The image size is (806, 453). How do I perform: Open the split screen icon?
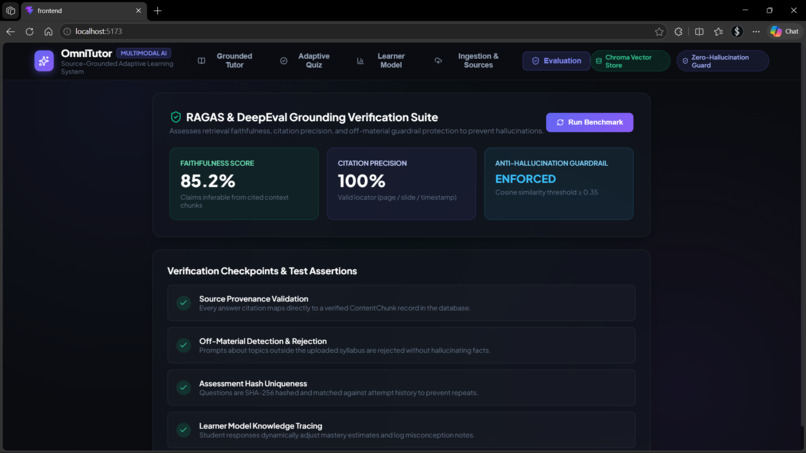[x=699, y=31]
